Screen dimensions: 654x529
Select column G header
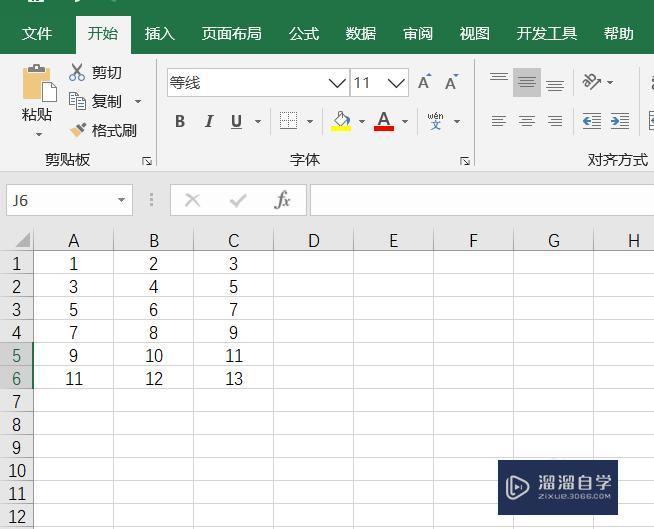(553, 240)
